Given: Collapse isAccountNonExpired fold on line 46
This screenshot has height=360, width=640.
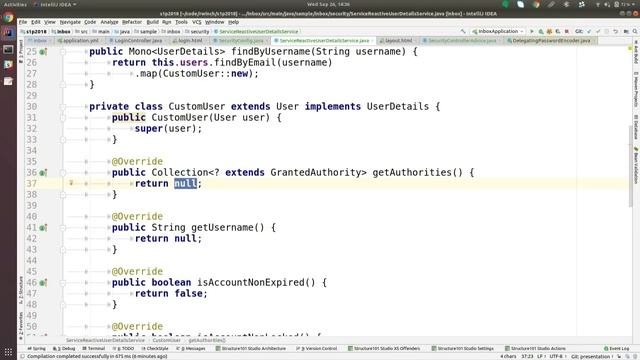Looking at the screenshot, I should pos(63,282).
